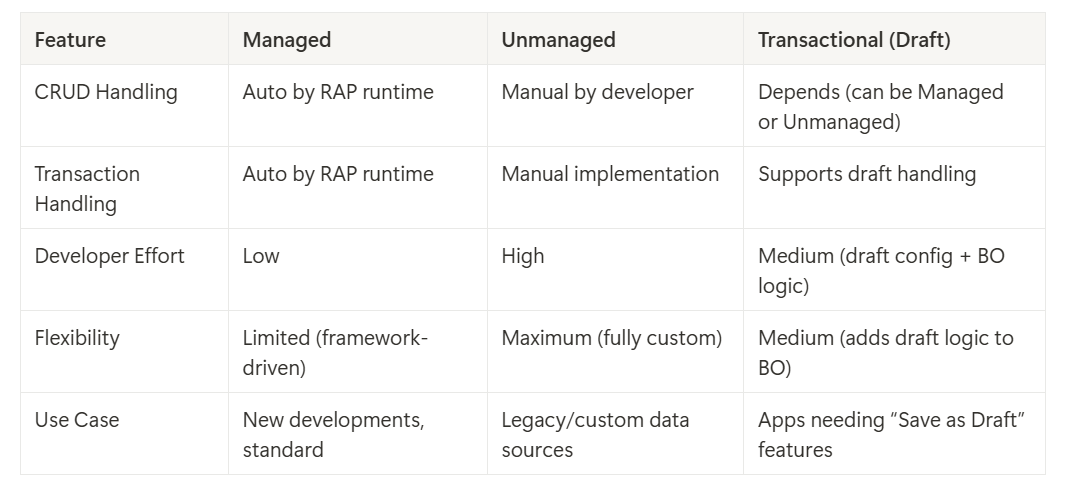Select the Use Case row label

pos(124,433)
